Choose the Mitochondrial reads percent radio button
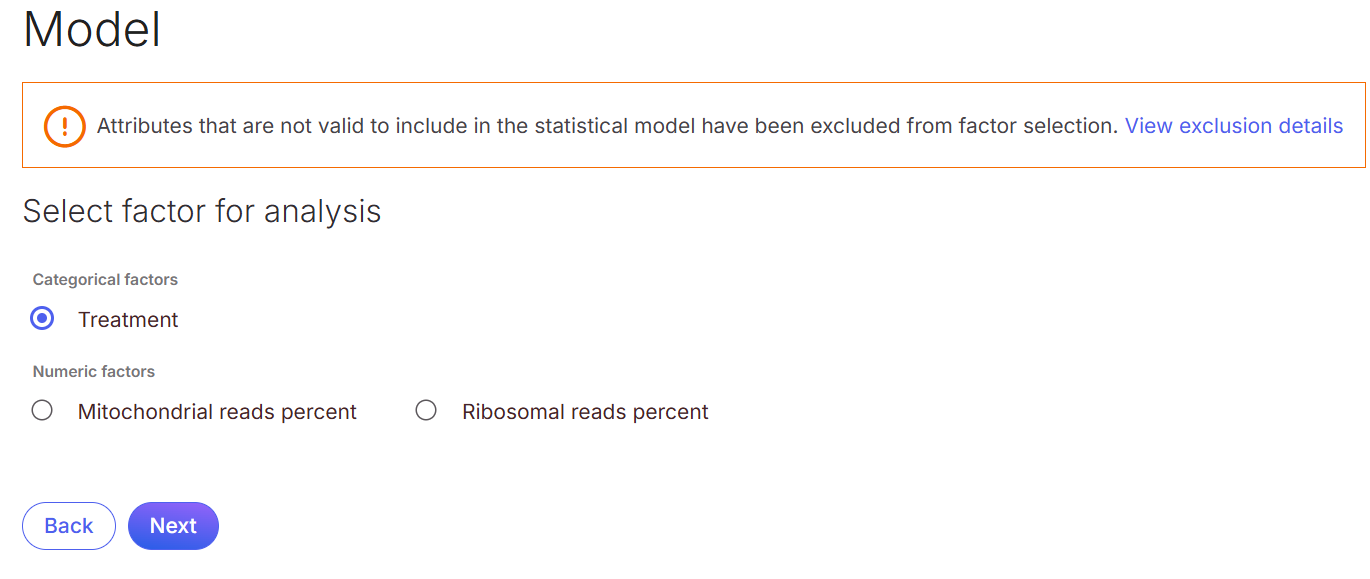1370x579 pixels. 42,411
